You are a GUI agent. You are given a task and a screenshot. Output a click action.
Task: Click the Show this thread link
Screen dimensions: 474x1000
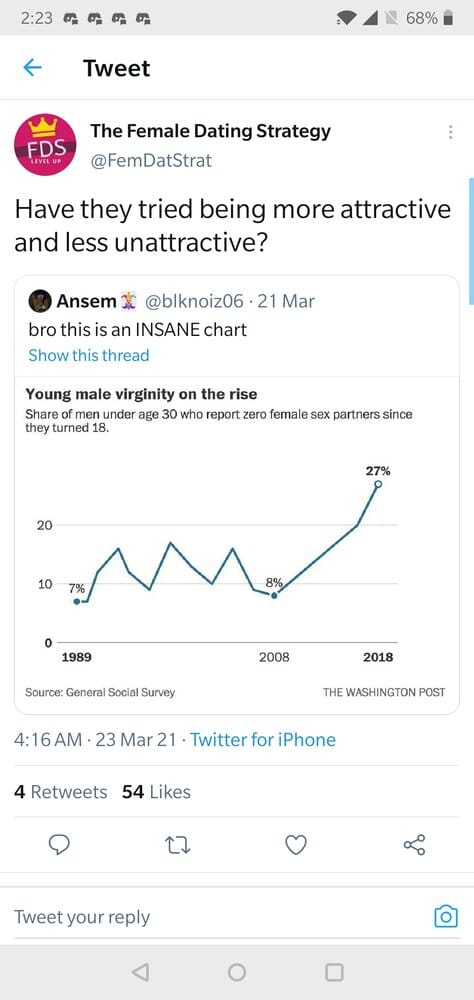point(89,355)
